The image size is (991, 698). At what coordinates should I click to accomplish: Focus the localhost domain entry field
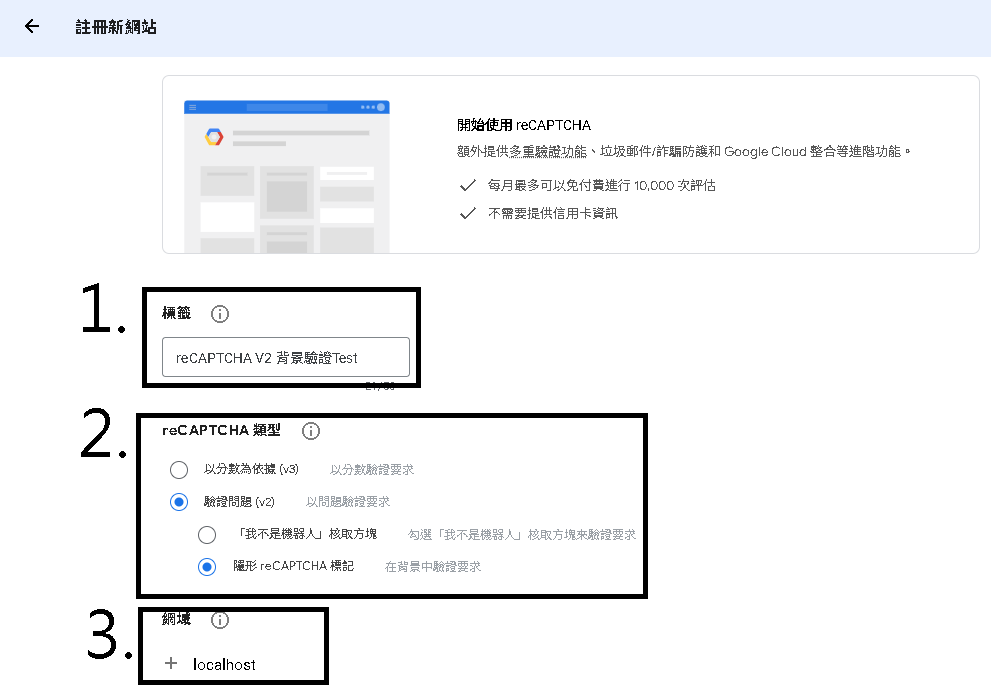tap(225, 664)
